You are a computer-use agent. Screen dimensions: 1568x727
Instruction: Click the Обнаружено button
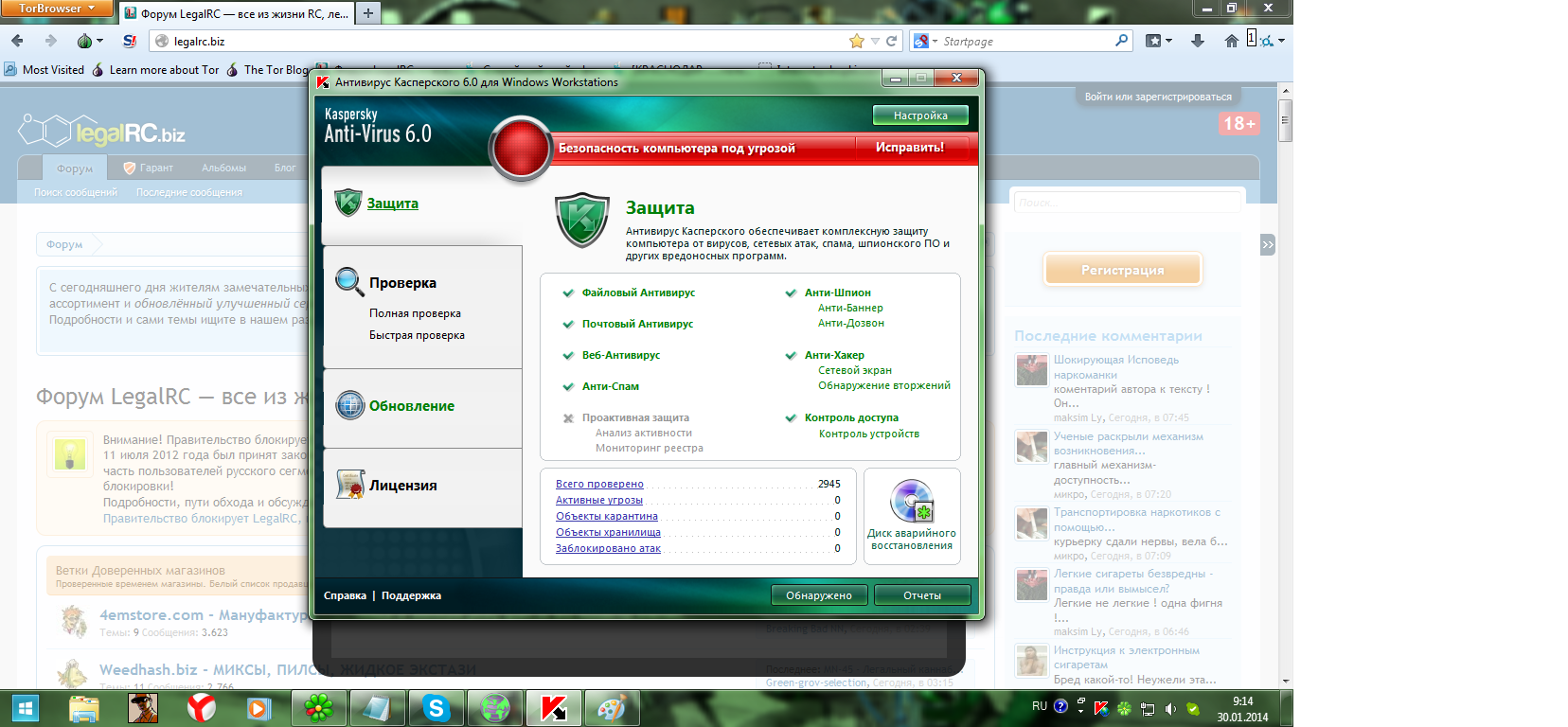point(819,595)
